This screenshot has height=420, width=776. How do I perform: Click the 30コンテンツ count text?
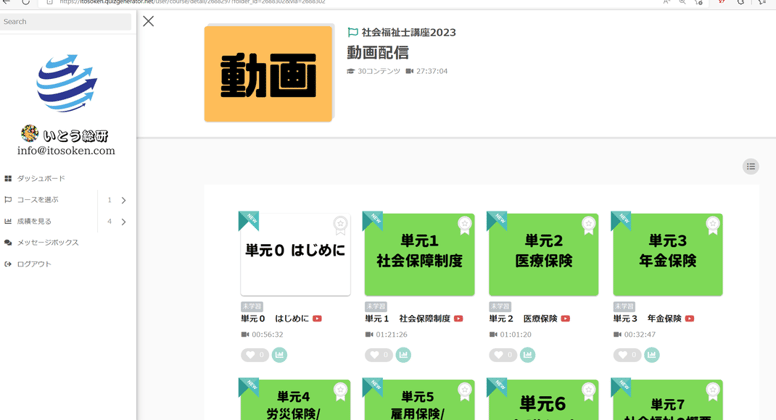379,71
